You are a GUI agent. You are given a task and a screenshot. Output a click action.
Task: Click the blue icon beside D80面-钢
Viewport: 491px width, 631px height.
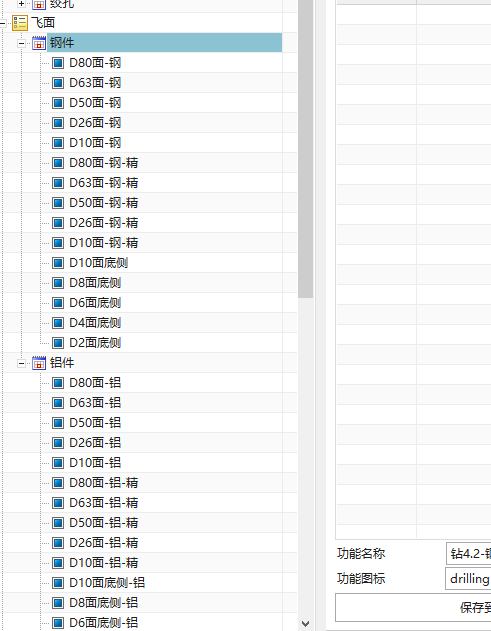pos(58,63)
